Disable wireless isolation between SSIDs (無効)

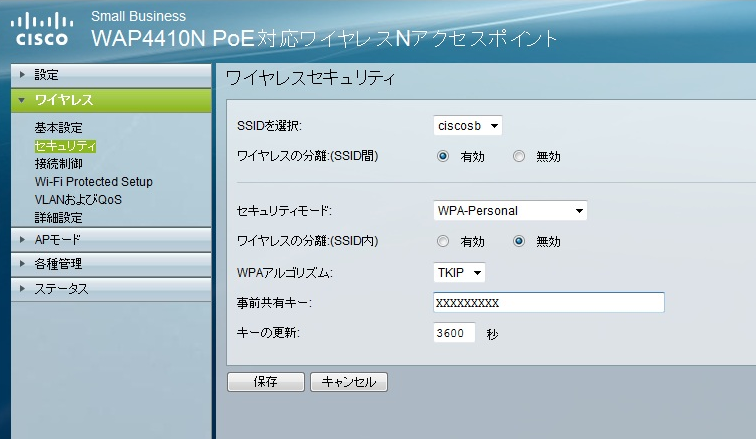(x=519, y=156)
